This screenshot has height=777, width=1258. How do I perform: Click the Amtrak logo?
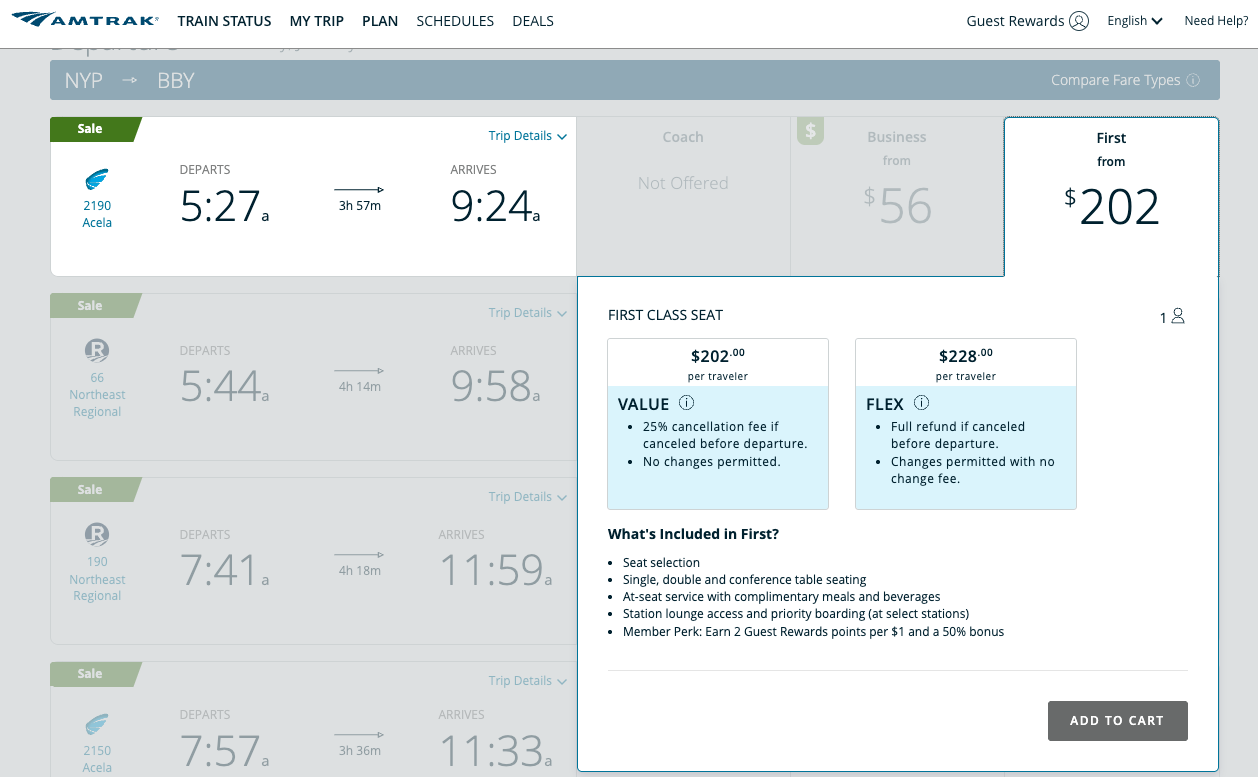(85, 20)
